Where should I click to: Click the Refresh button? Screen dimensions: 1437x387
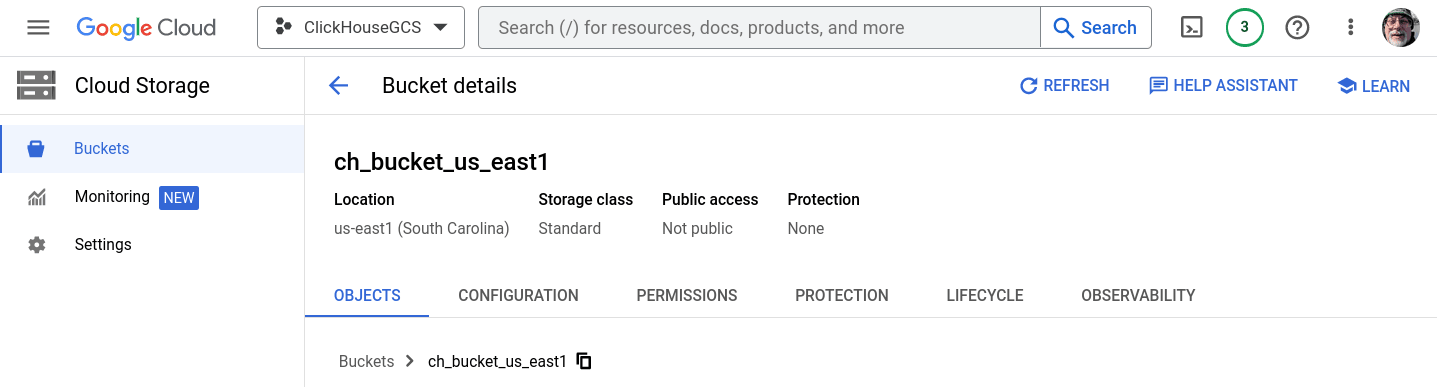point(1064,86)
